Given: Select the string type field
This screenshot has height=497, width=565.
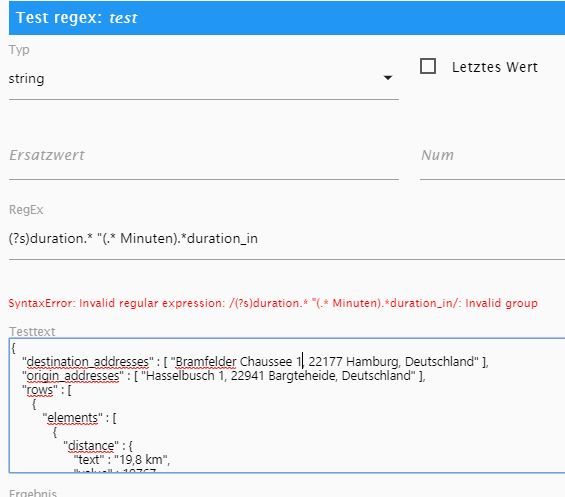Looking at the screenshot, I should coord(204,79).
